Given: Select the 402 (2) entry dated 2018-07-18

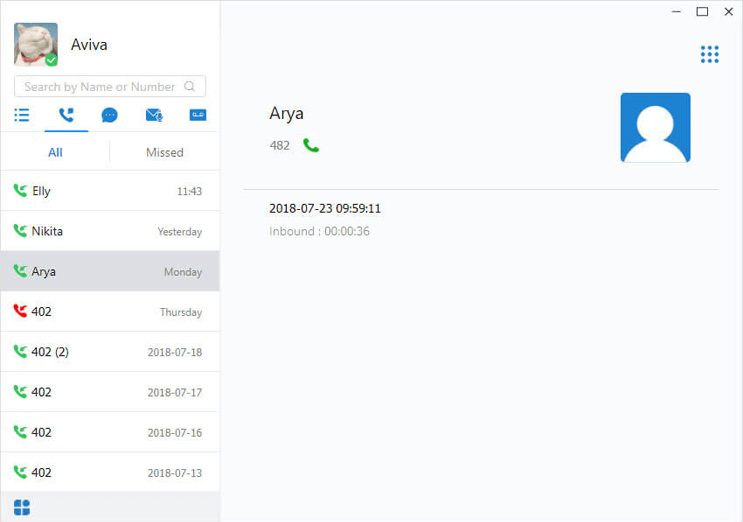Looking at the screenshot, I should click(x=110, y=351).
